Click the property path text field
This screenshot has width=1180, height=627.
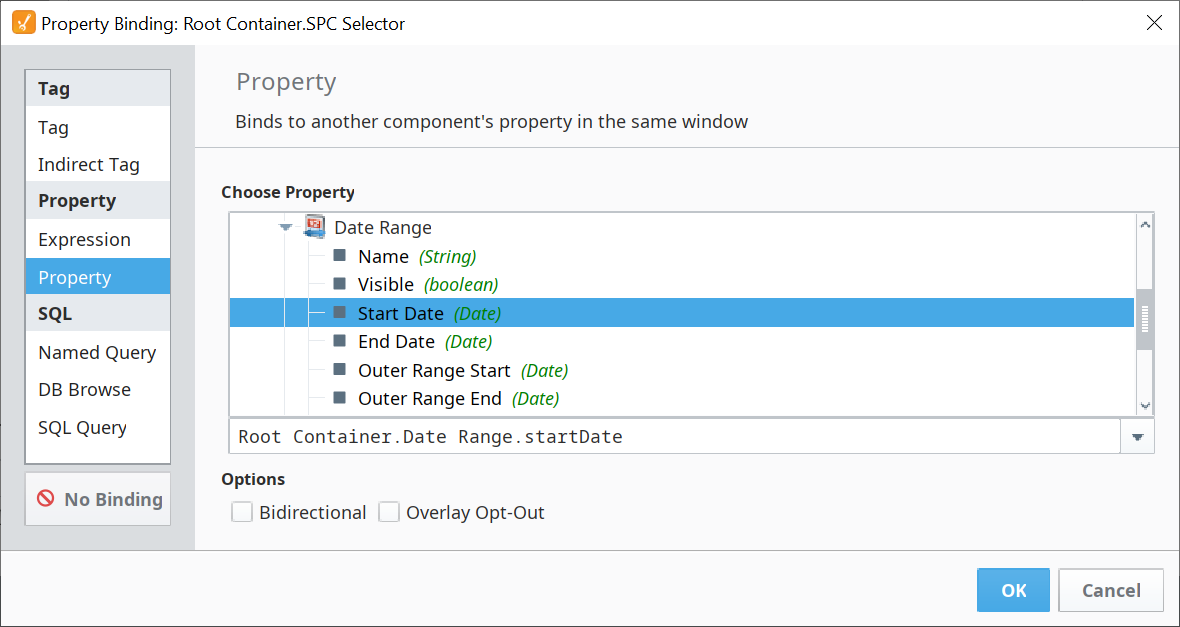click(x=674, y=437)
